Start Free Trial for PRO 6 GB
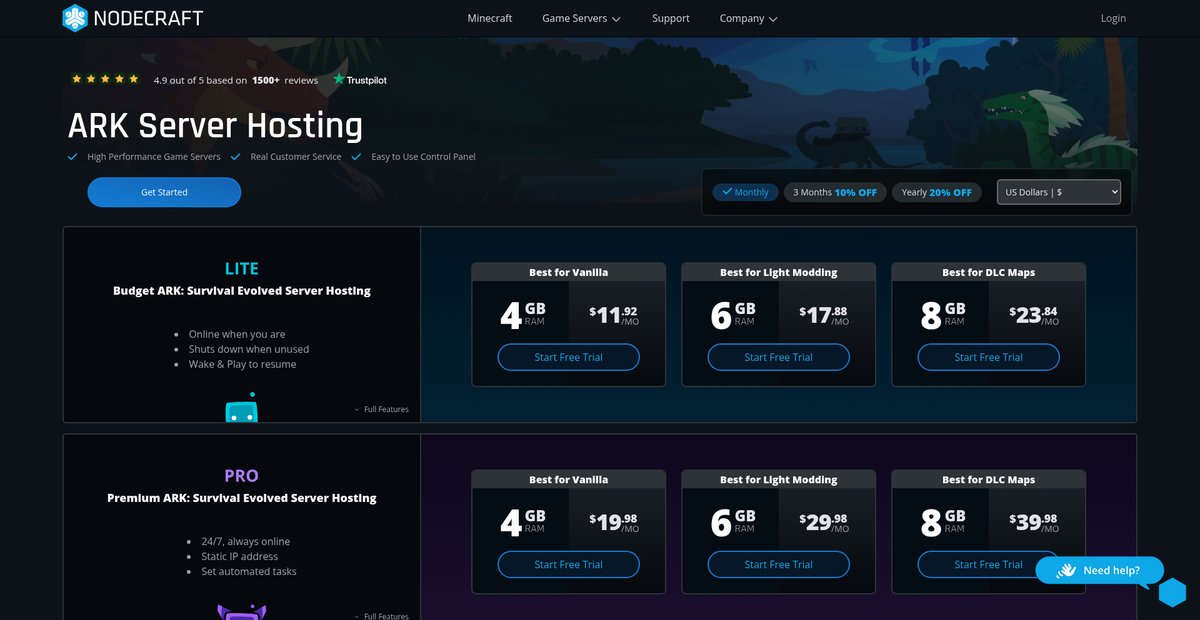This screenshot has height=620, width=1200. tap(778, 564)
